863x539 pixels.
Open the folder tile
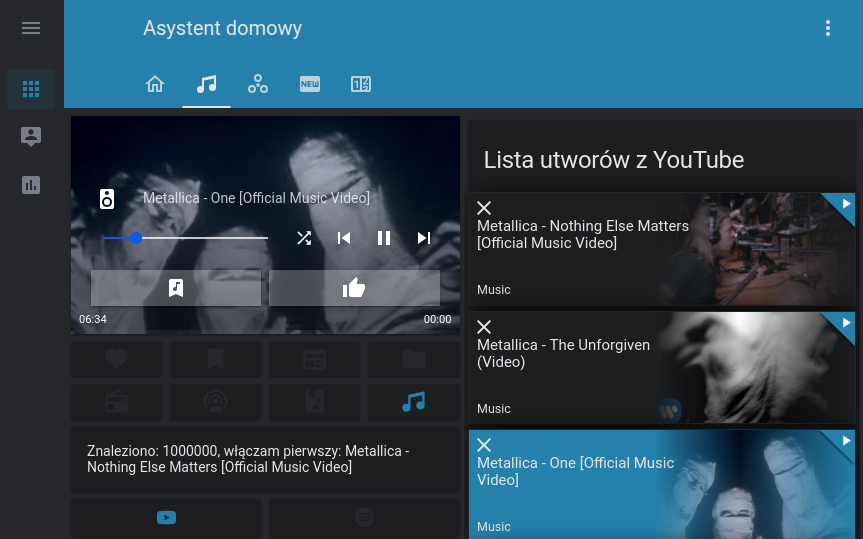pos(414,360)
